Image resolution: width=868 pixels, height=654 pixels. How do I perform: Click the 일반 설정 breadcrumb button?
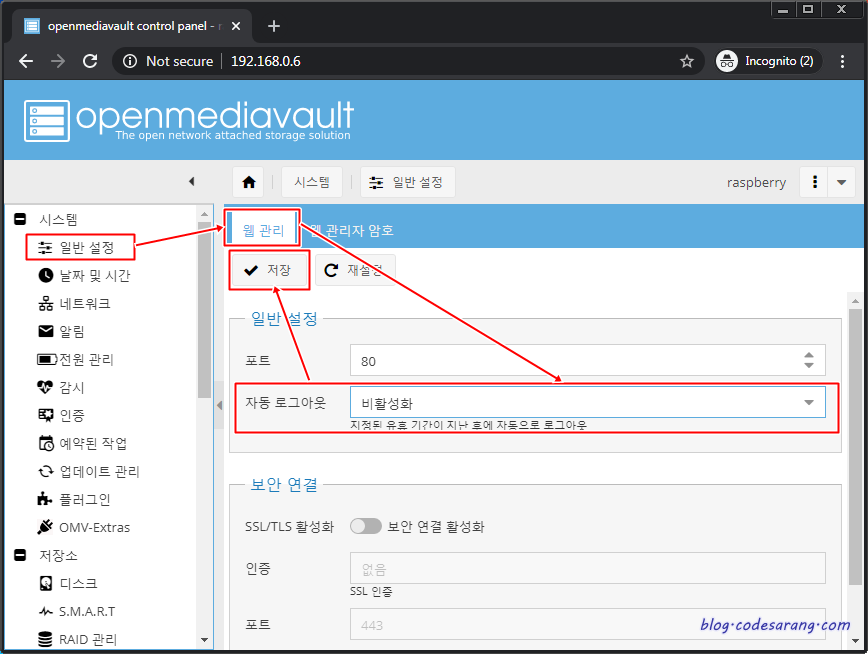click(407, 182)
